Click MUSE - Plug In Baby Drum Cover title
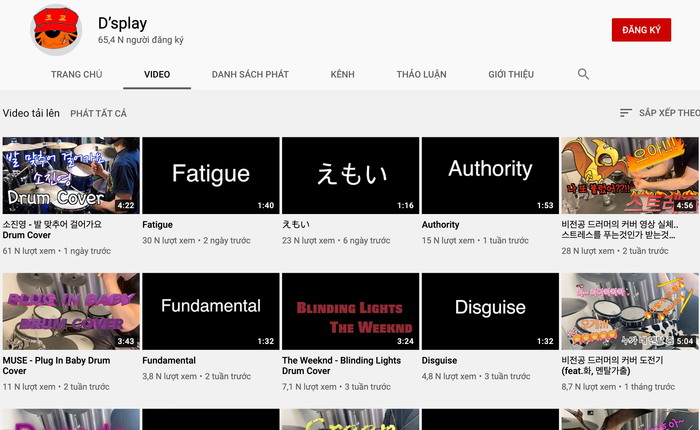The width and height of the screenshot is (700, 430). click(56, 365)
